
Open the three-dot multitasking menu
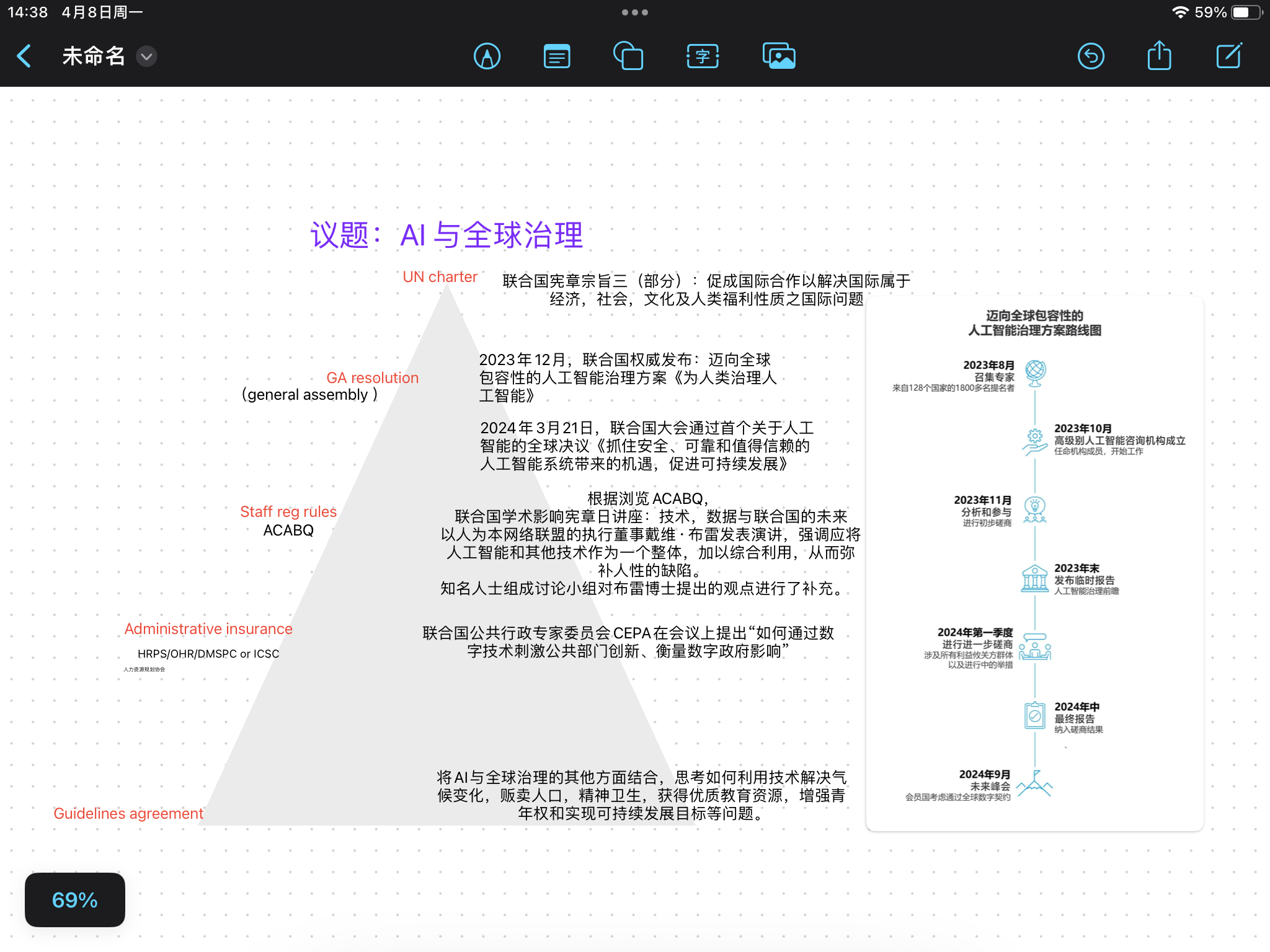click(x=634, y=12)
